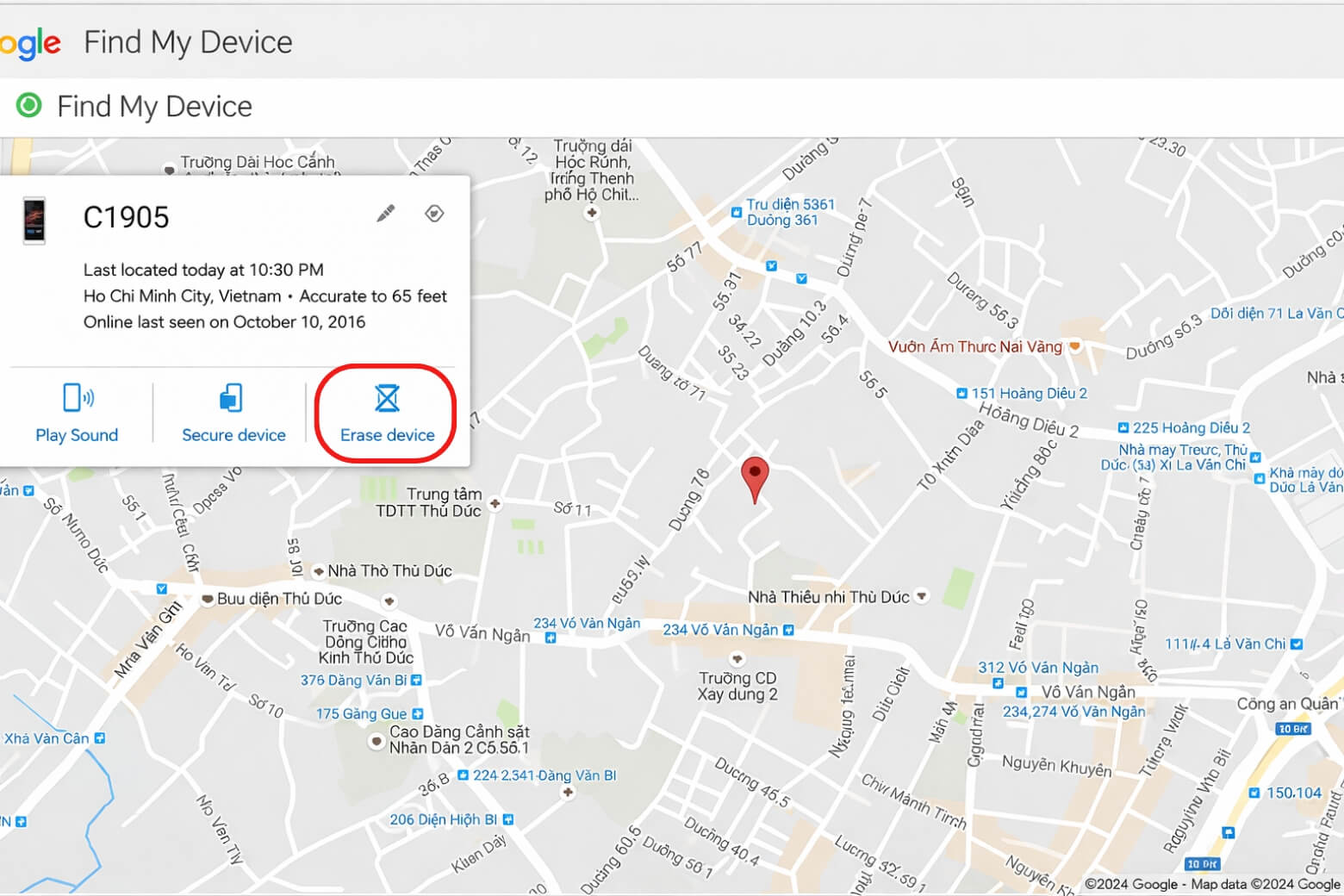Click the locate device icon beside the pencil
Screen dimensions: 1344x896
tap(435, 213)
